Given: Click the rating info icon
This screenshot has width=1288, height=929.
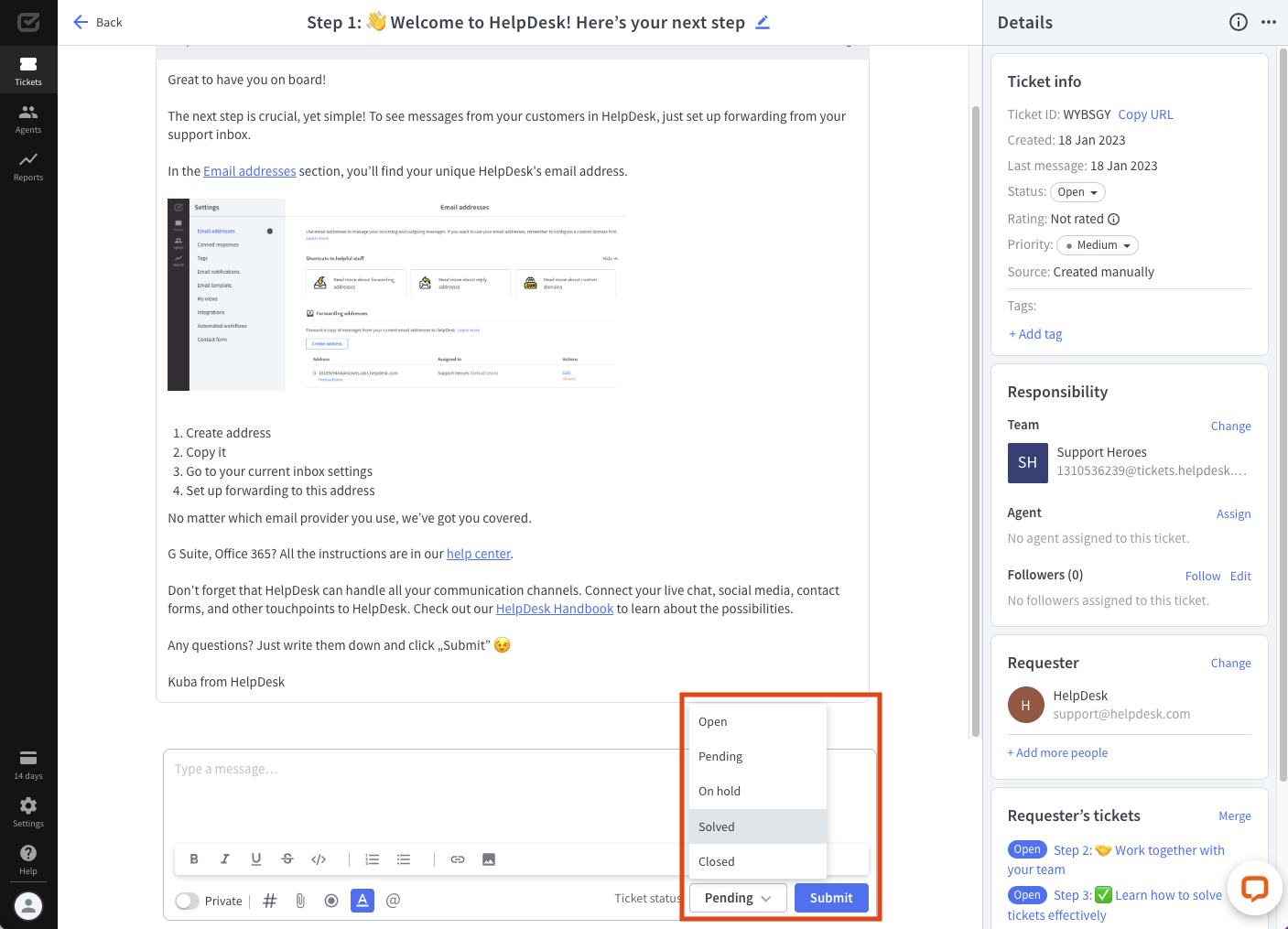Looking at the screenshot, I should (x=1114, y=220).
